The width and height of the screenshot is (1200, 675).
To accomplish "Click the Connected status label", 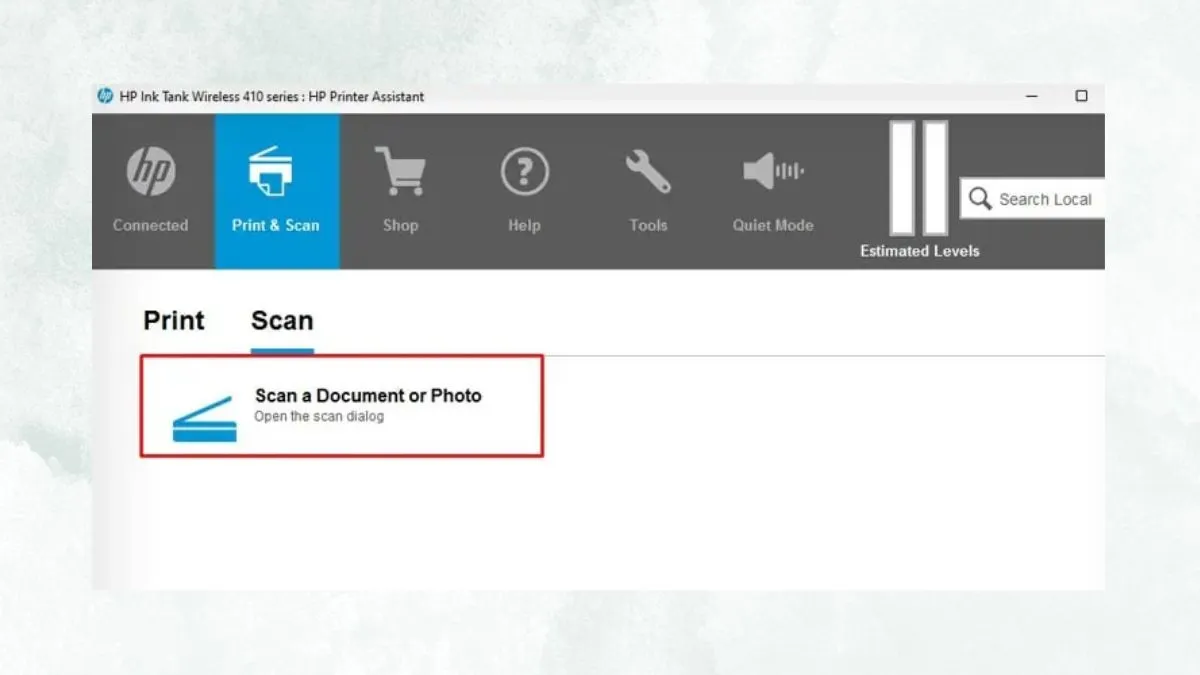I will [150, 225].
